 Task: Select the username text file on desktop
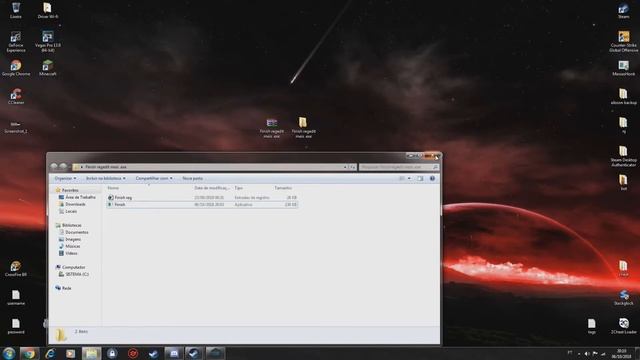click(16, 297)
